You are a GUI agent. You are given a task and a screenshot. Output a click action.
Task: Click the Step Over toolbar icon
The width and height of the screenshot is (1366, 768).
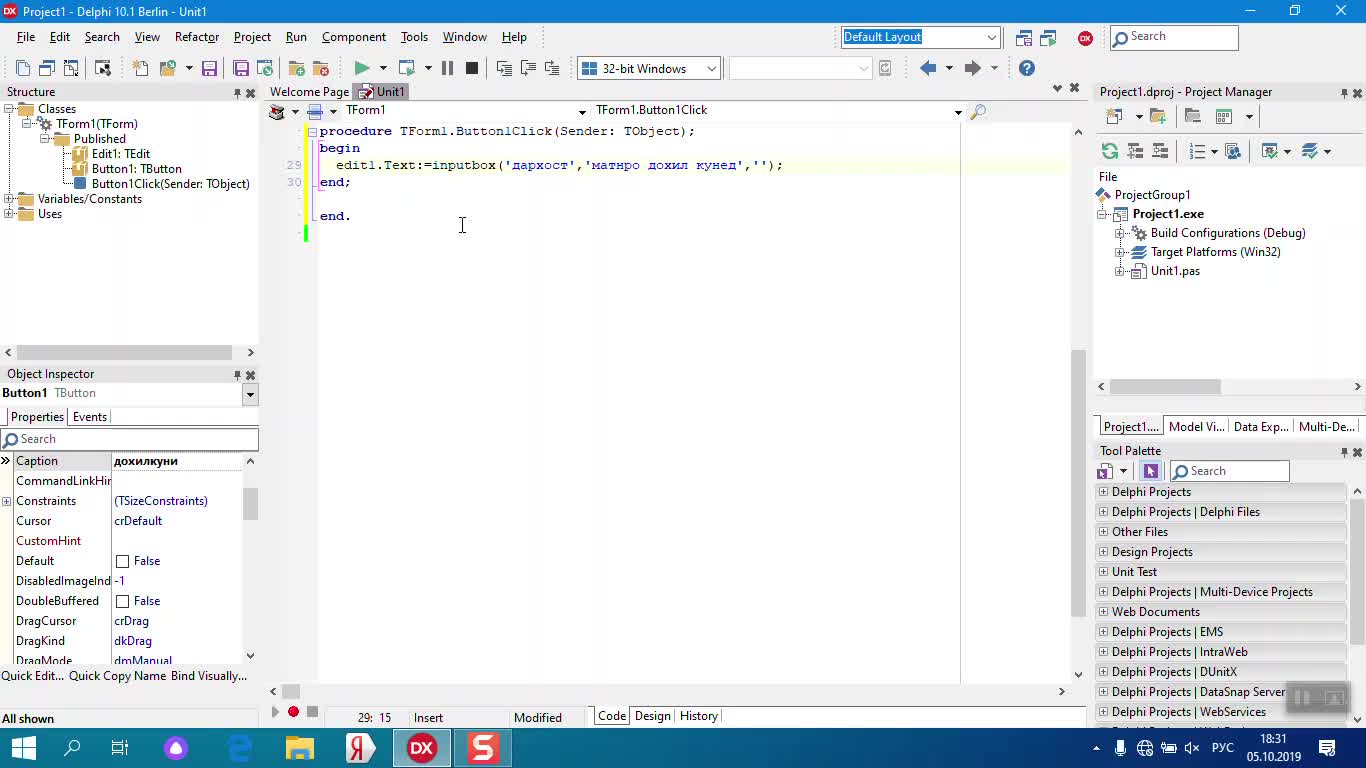point(528,68)
